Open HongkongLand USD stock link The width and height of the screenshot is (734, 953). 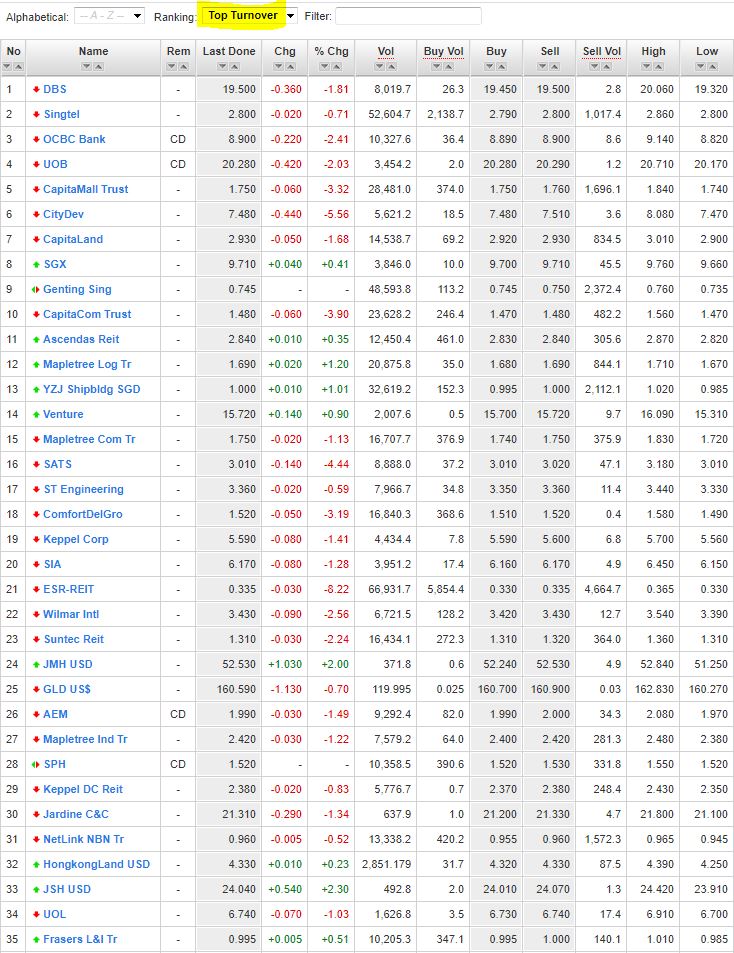coord(97,864)
